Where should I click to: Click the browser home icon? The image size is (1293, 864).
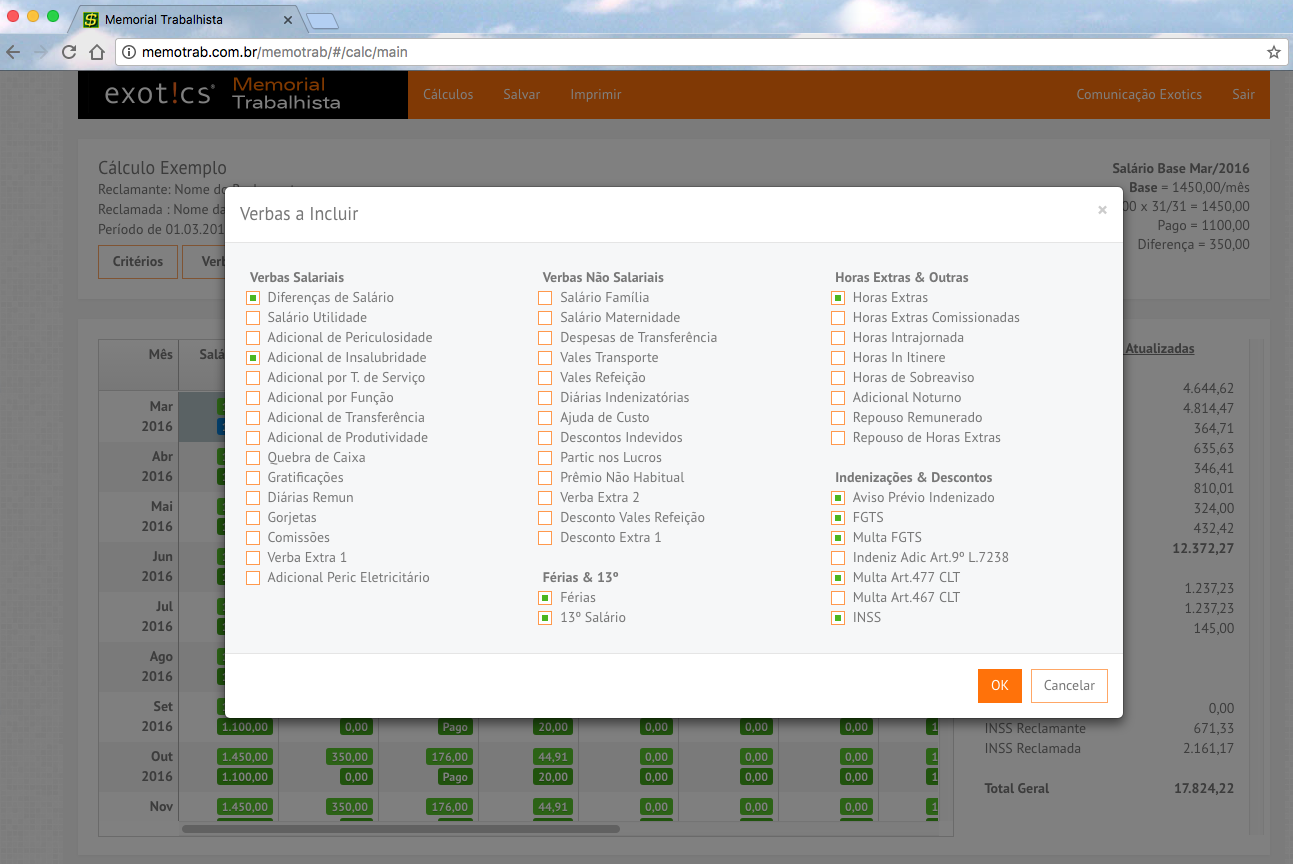click(x=97, y=52)
